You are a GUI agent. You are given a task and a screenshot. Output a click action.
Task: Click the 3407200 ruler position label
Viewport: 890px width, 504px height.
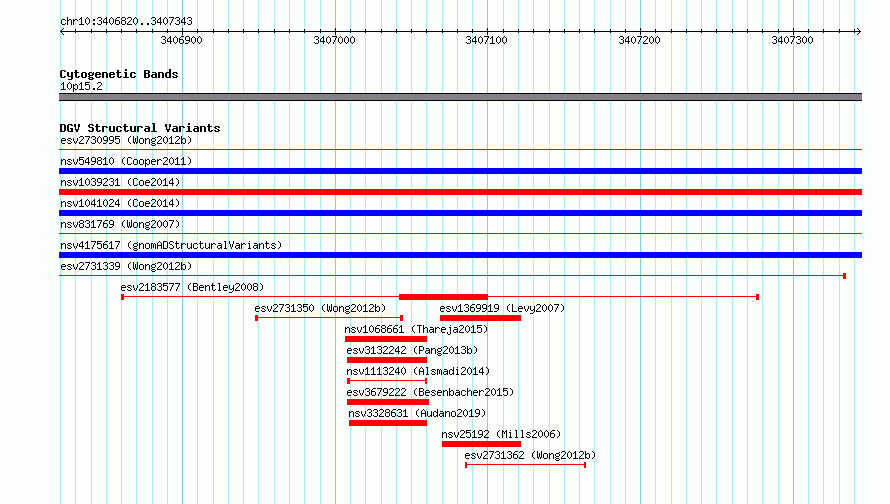(640, 40)
